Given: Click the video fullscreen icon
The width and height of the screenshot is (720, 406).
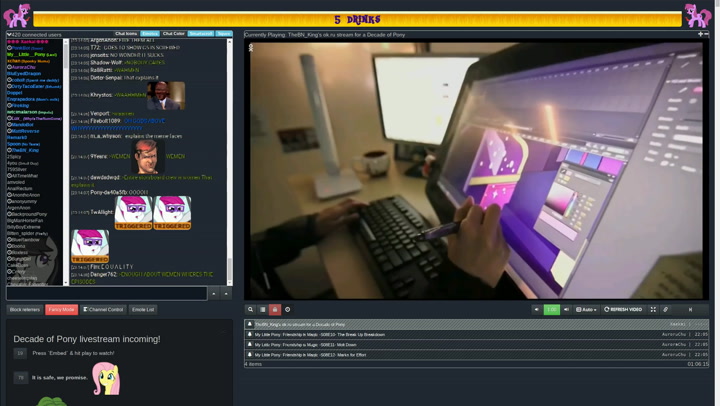Looking at the screenshot, I should pos(653,310).
